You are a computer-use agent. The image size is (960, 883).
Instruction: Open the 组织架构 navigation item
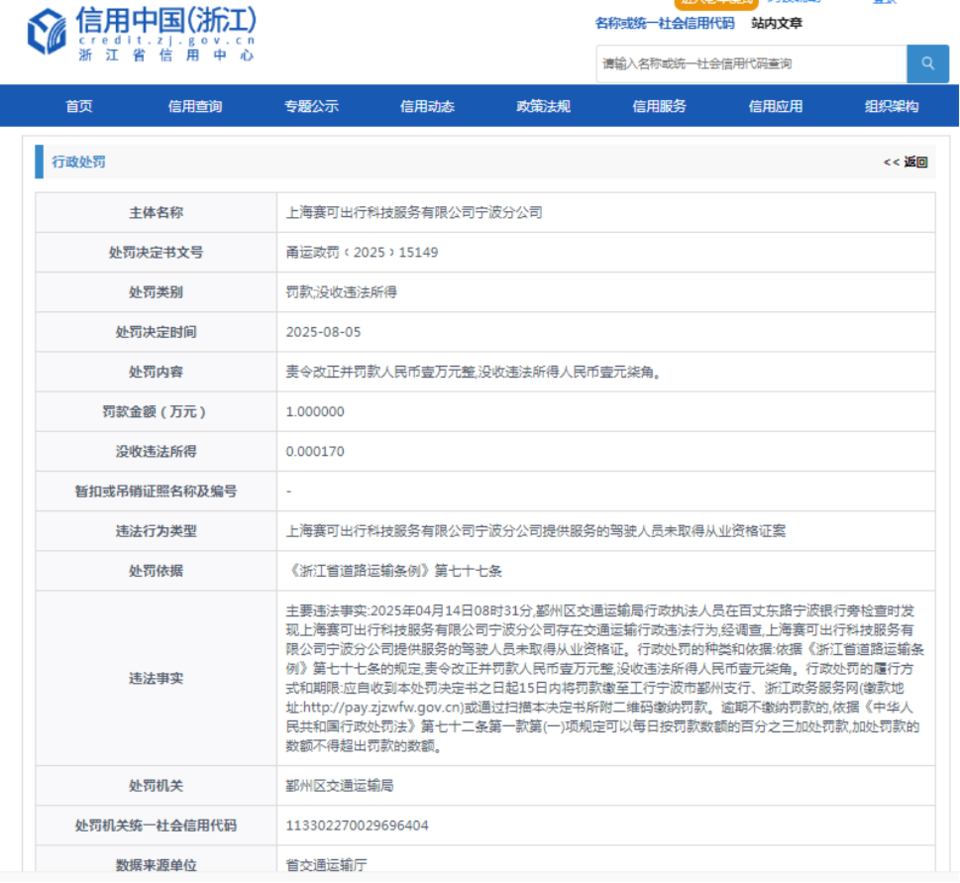pos(891,107)
